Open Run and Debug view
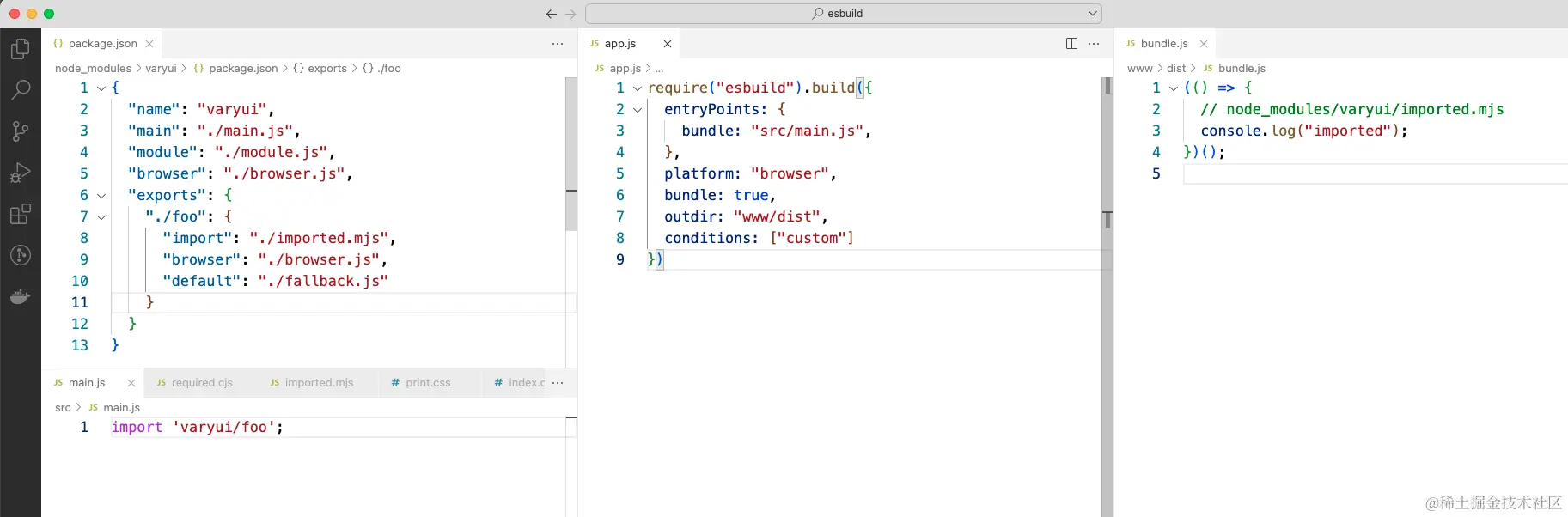This screenshot has height=517, width=1568. click(x=21, y=173)
